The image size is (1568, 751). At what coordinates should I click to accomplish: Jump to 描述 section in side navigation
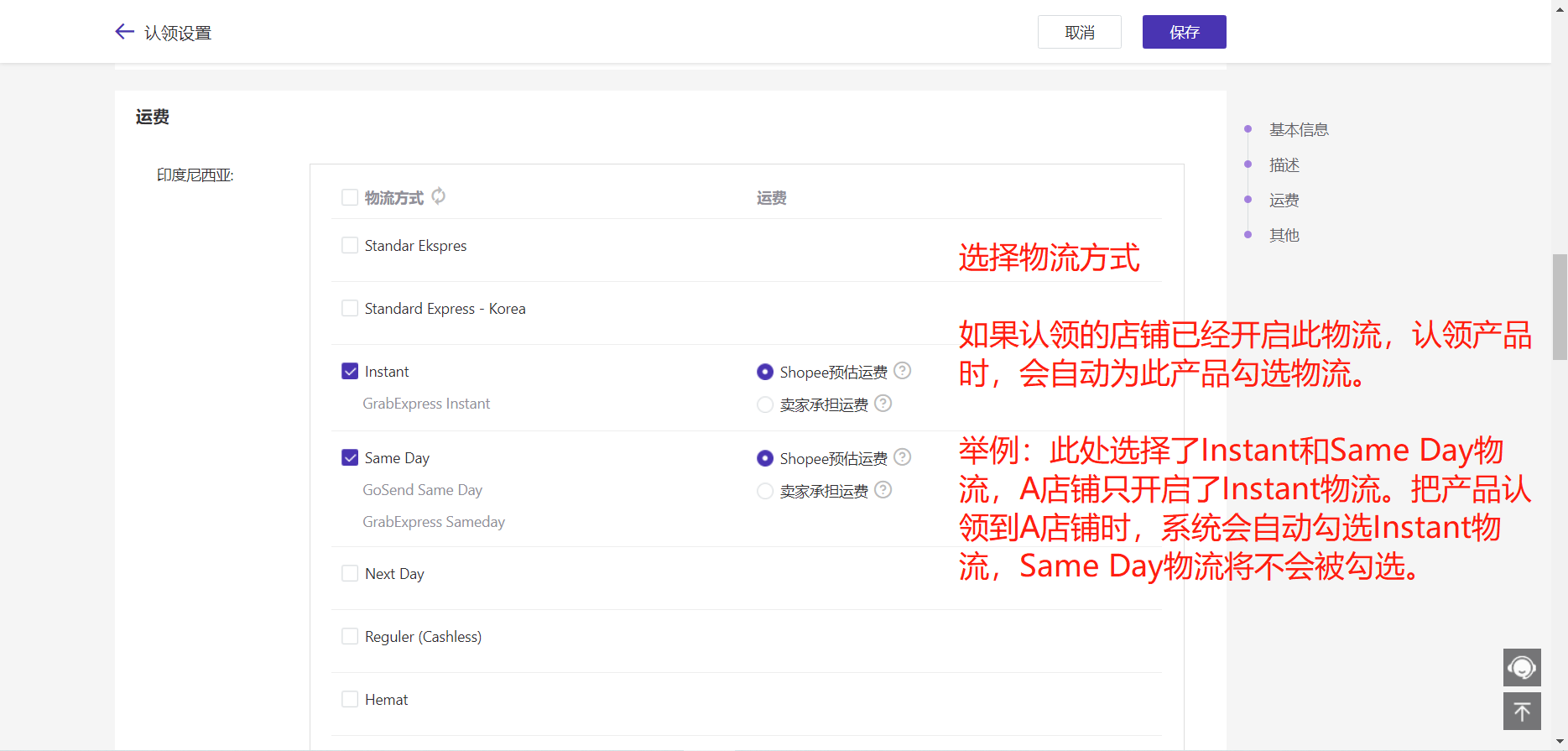(1284, 165)
